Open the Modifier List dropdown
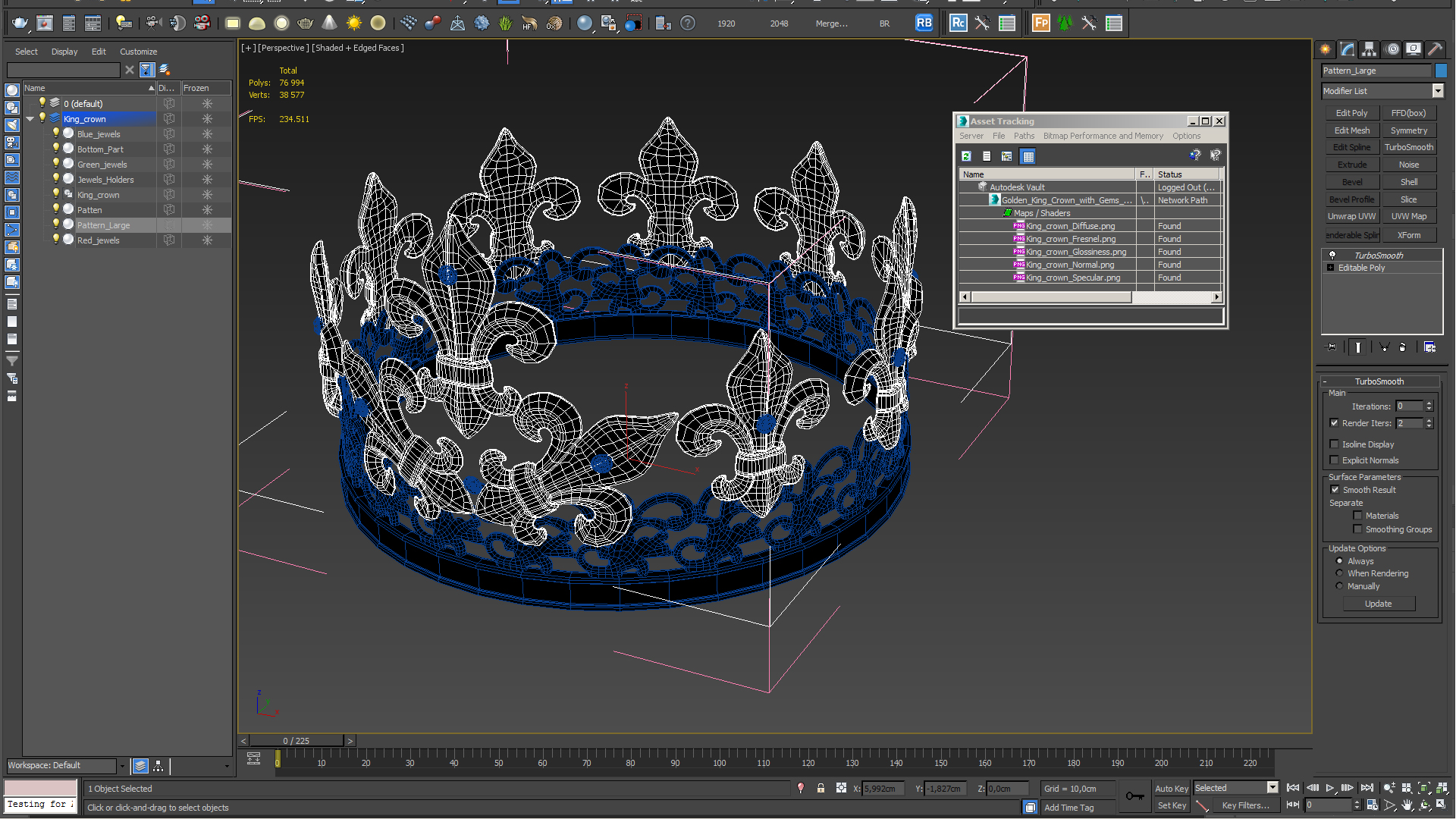The height and width of the screenshot is (819, 1456). coord(1438,91)
